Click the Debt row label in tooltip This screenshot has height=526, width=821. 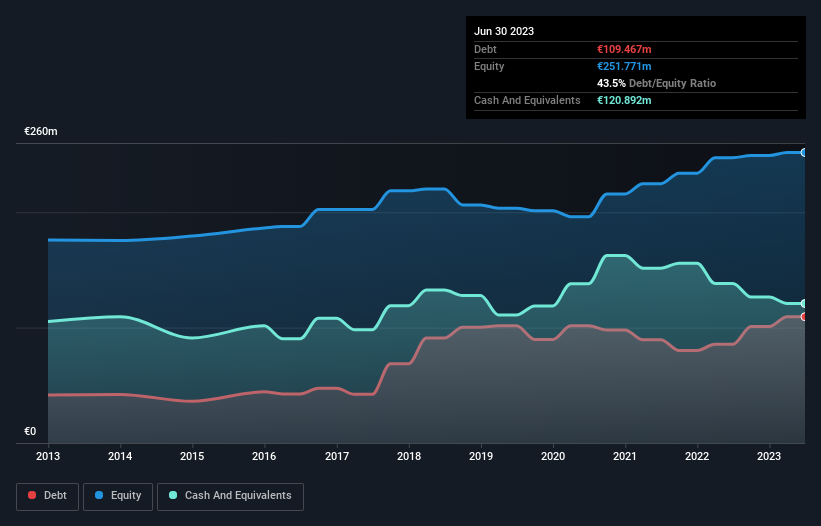click(x=485, y=49)
